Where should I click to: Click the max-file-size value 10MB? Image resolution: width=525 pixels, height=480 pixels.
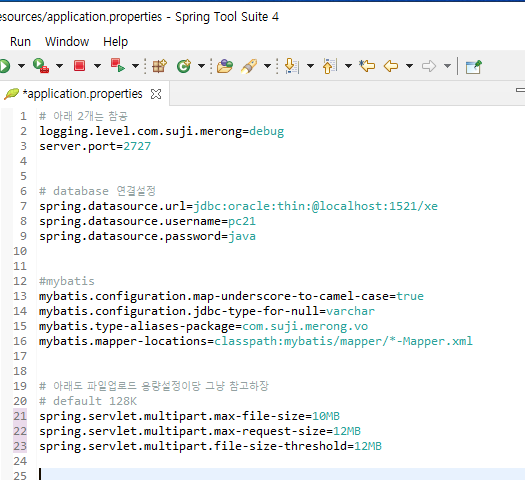(326, 416)
